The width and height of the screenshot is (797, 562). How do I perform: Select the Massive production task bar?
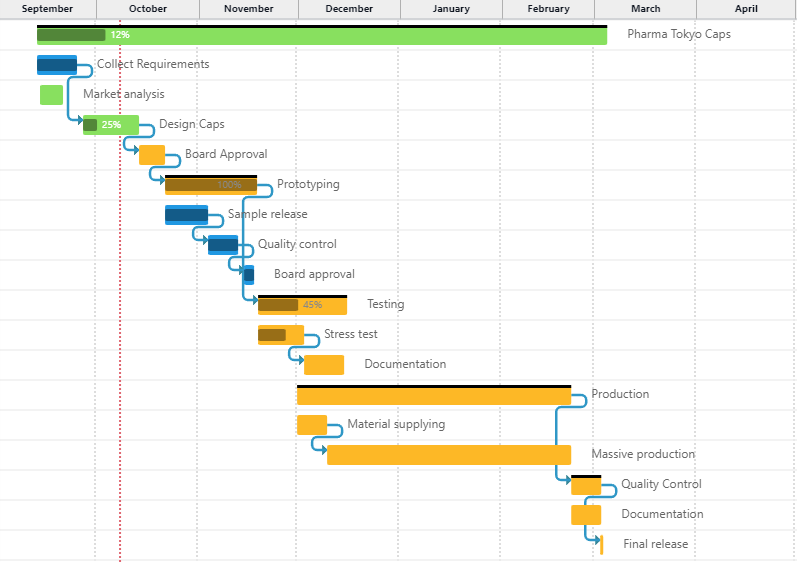[449, 455]
